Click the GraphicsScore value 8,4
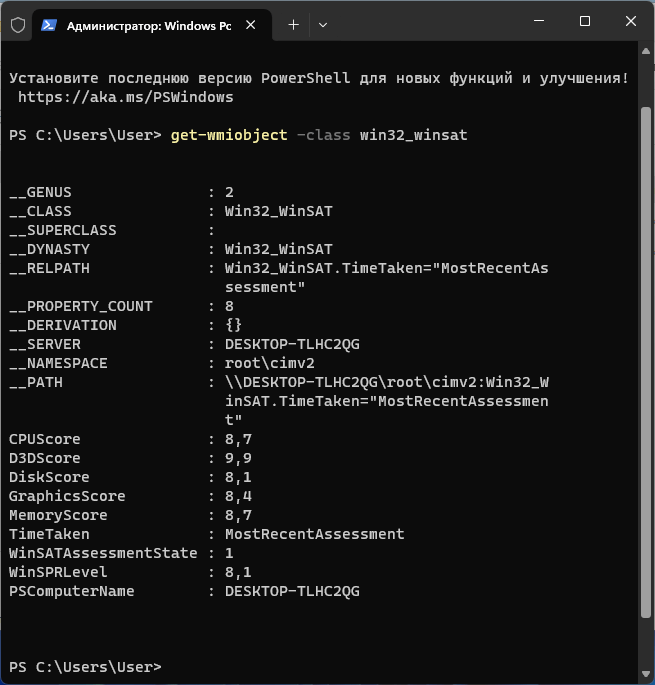655x685 pixels. click(x=237, y=496)
